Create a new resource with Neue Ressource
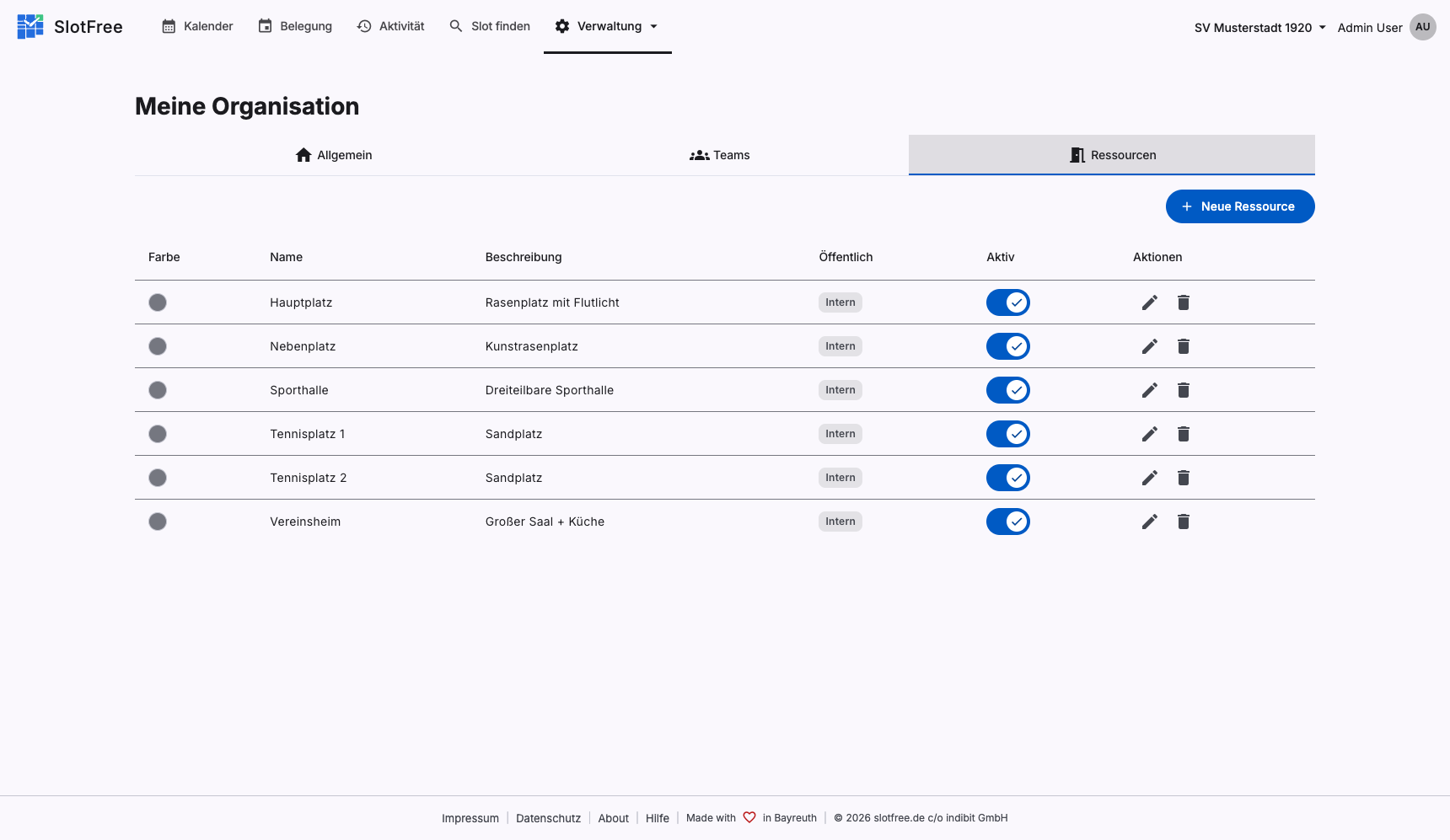The width and height of the screenshot is (1450, 840). (1240, 206)
